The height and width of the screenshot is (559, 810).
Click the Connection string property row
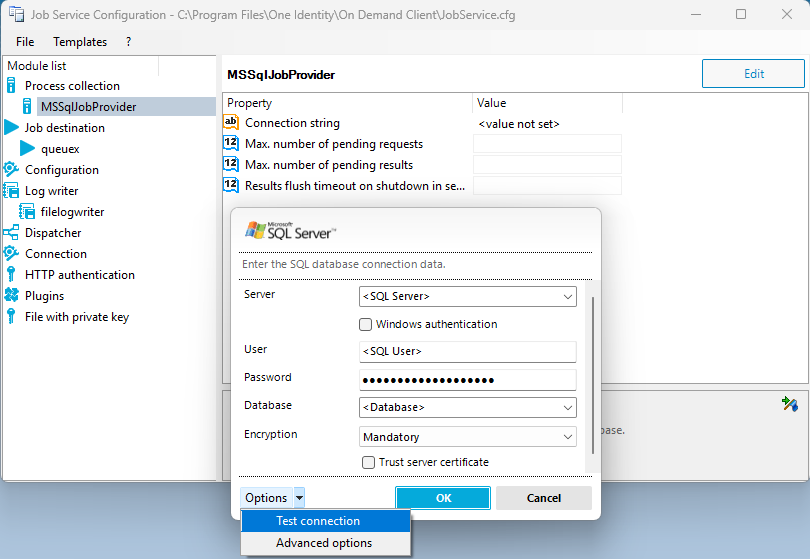pos(422,123)
